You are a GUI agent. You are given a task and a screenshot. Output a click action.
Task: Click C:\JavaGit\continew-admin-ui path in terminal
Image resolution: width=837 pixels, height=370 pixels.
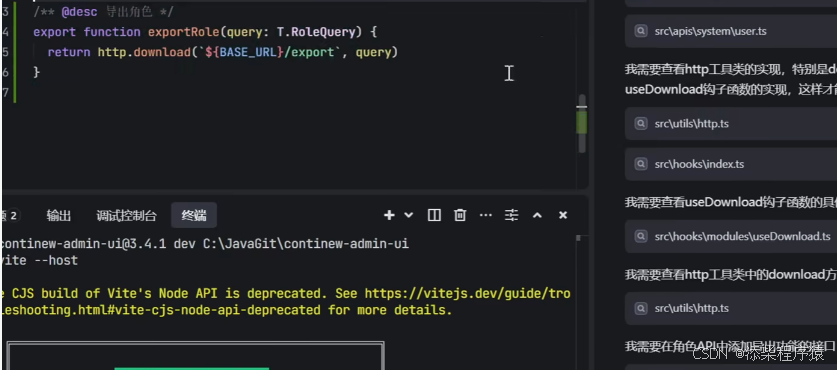click(306, 244)
